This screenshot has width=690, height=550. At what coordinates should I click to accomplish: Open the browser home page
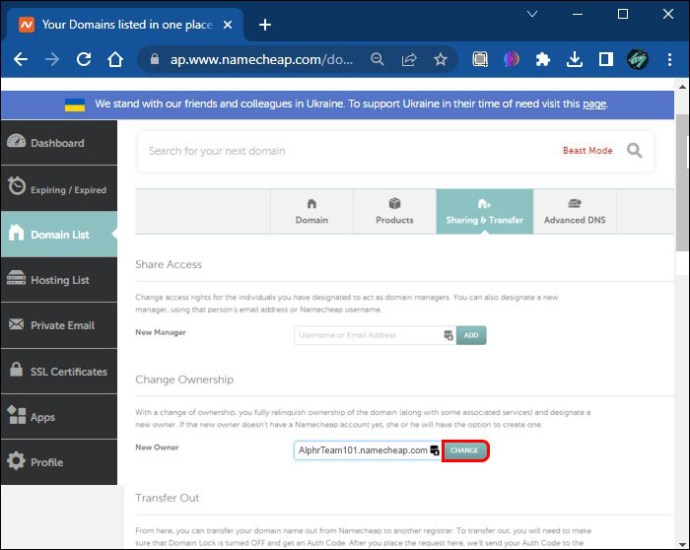tap(115, 59)
